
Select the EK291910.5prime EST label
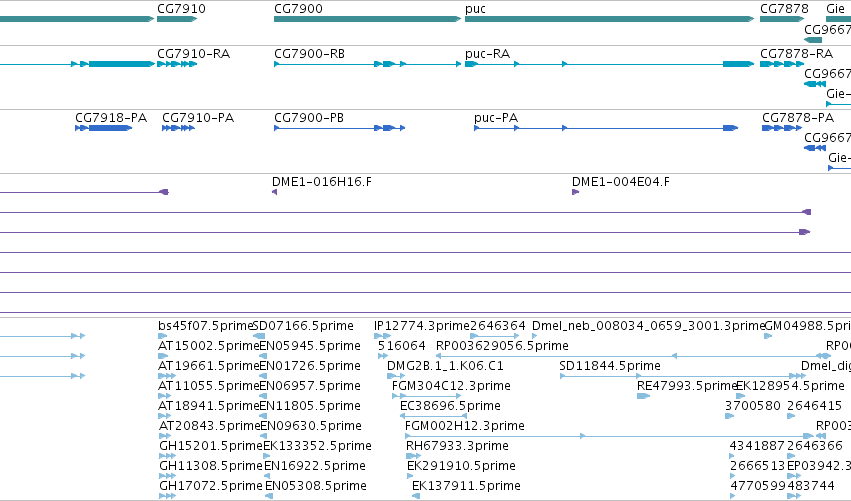(x=461, y=466)
